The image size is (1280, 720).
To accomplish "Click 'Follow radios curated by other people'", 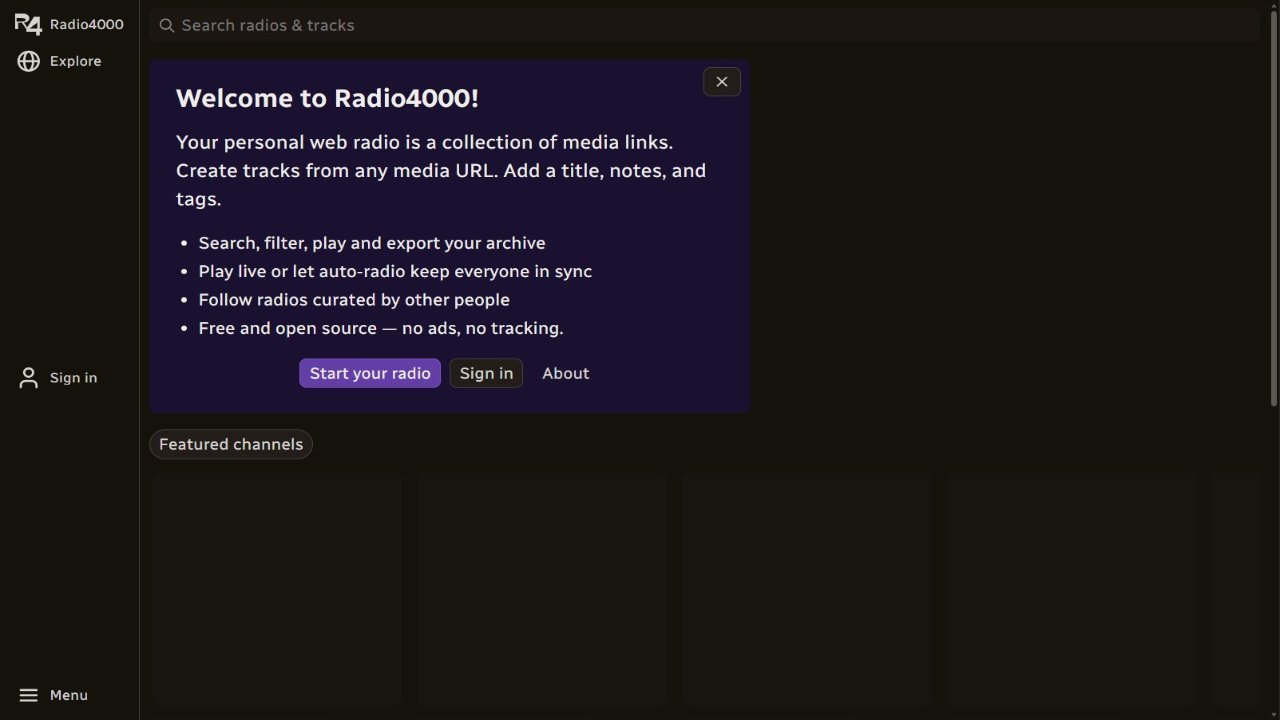I will click(x=354, y=300).
